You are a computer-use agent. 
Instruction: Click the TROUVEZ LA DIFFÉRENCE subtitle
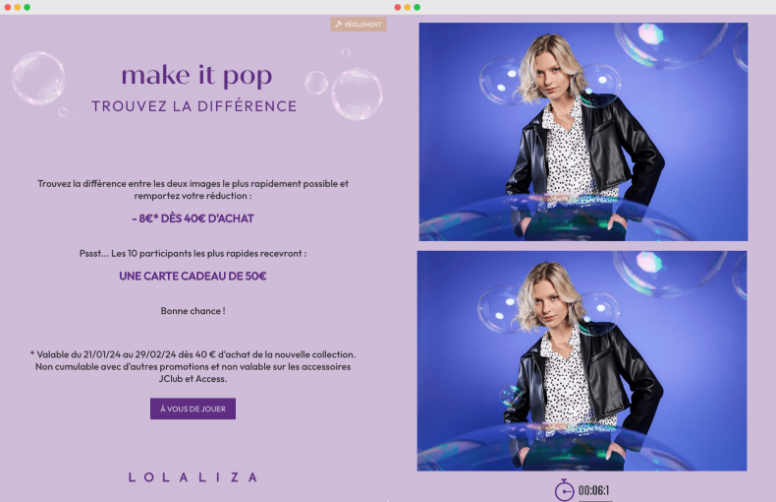pyautogui.click(x=194, y=106)
